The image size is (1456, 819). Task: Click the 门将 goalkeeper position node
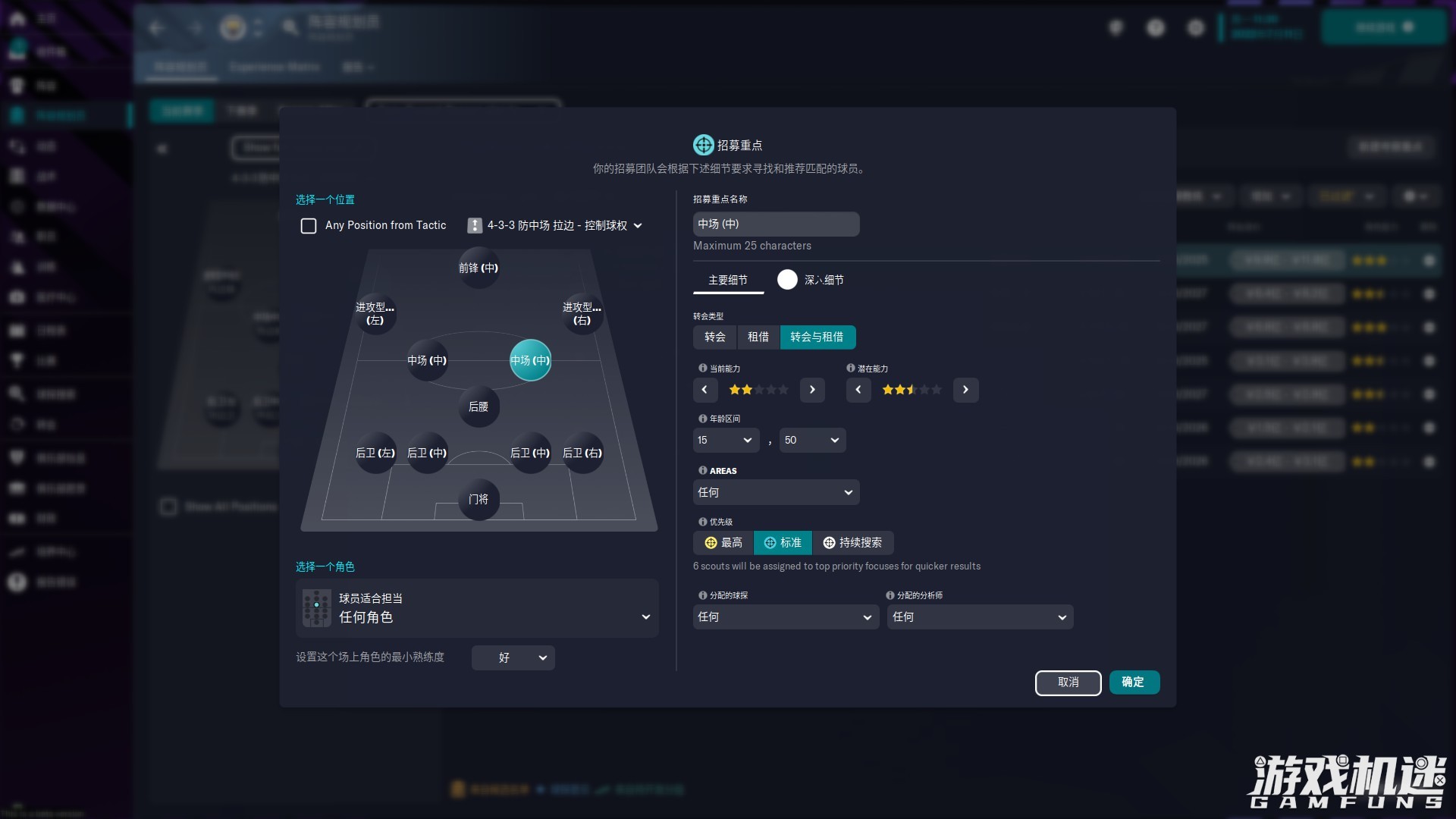479,499
